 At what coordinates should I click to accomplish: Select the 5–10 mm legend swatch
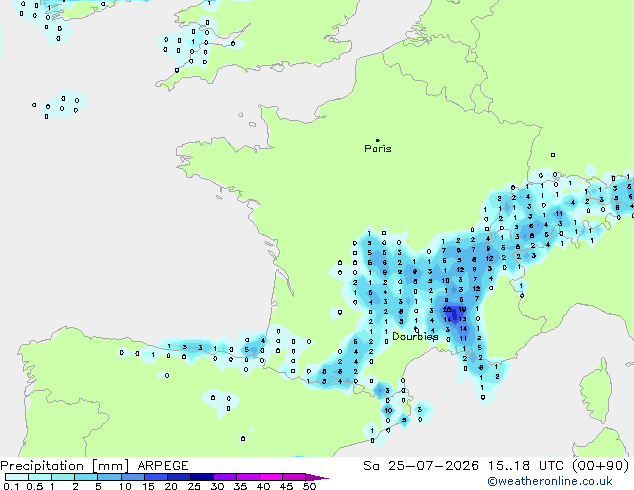(109, 477)
